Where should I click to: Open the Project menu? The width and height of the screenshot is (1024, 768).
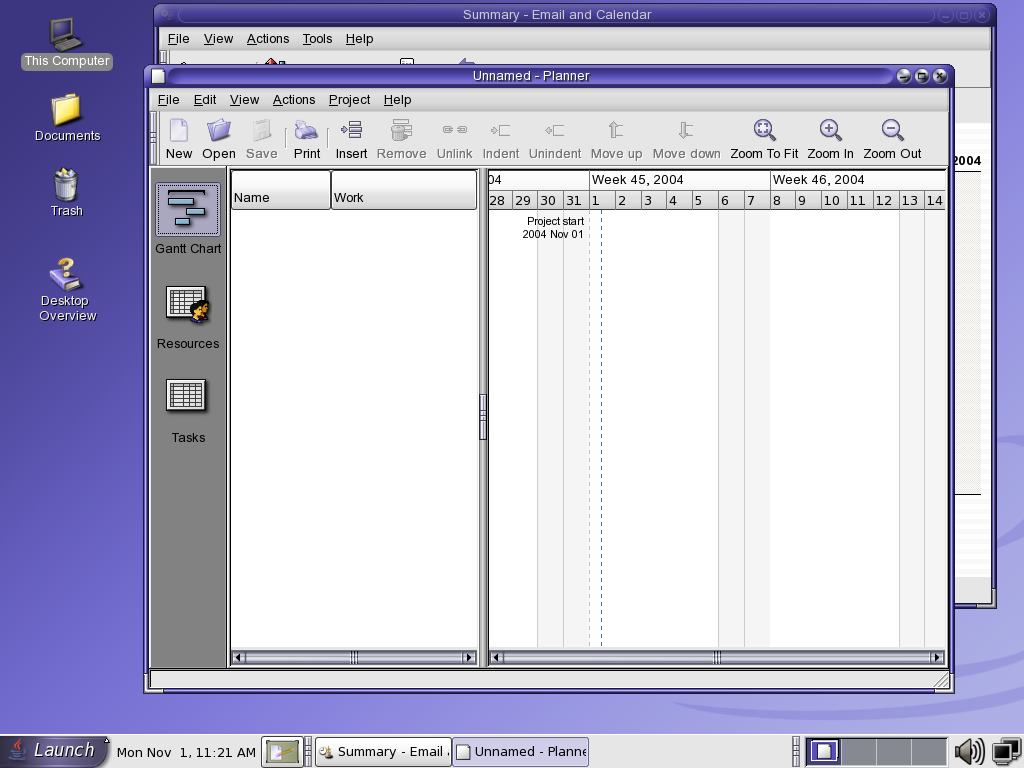(349, 99)
